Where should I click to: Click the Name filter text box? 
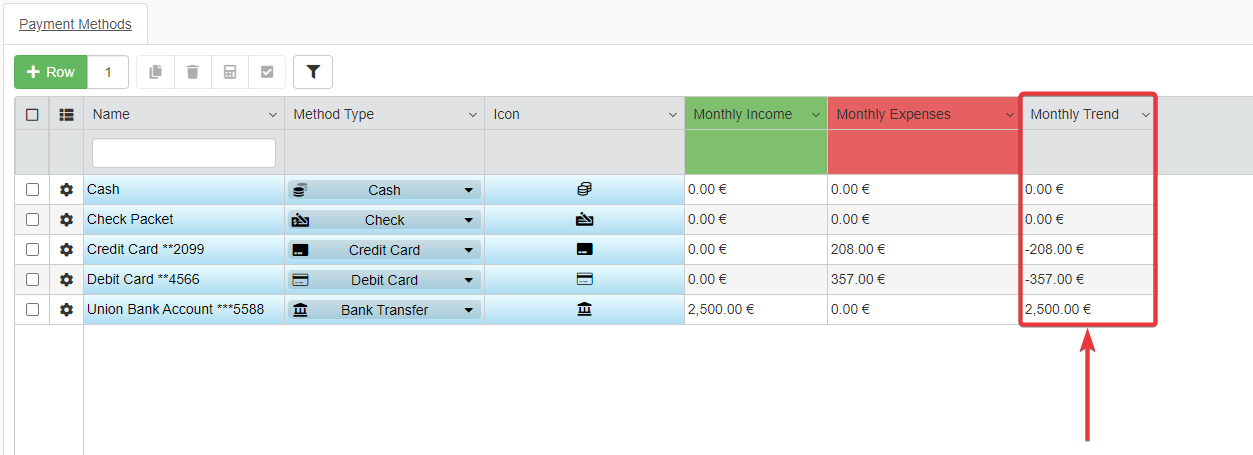tap(184, 153)
